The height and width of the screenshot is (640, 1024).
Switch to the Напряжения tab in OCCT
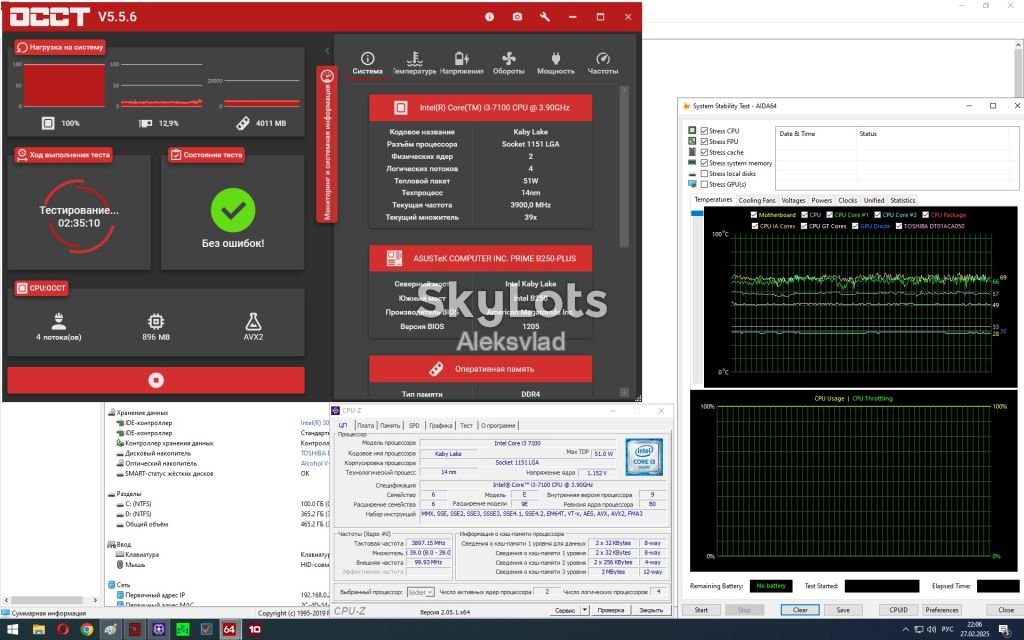coord(462,63)
